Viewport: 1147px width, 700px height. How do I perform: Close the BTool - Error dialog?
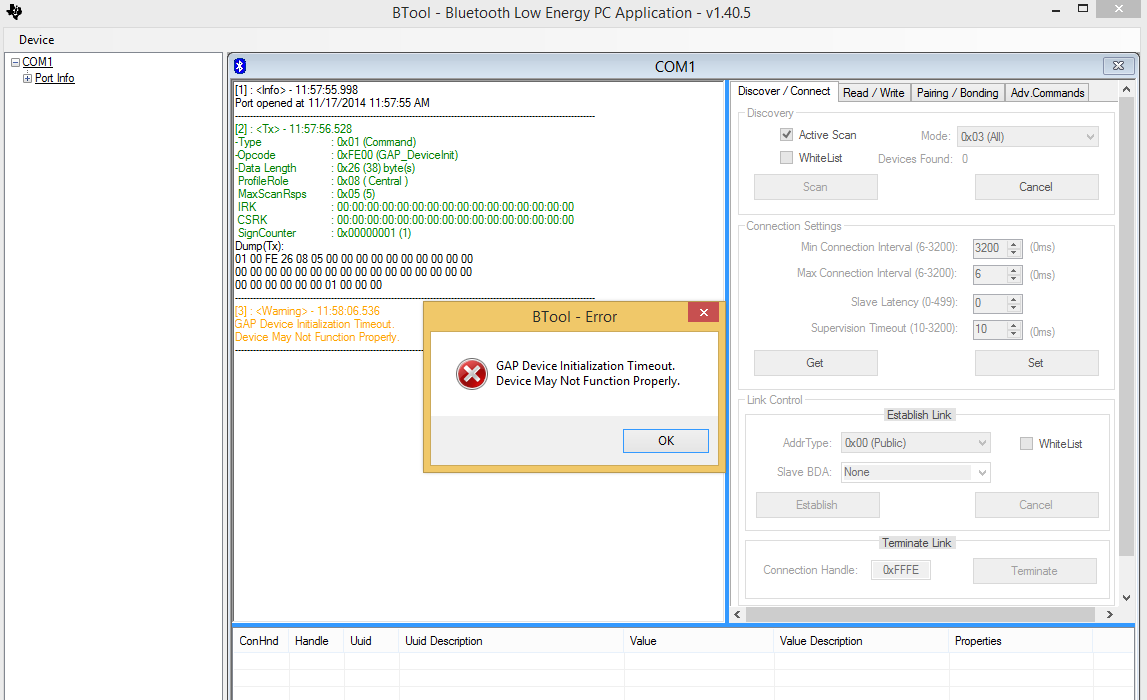coord(703,312)
